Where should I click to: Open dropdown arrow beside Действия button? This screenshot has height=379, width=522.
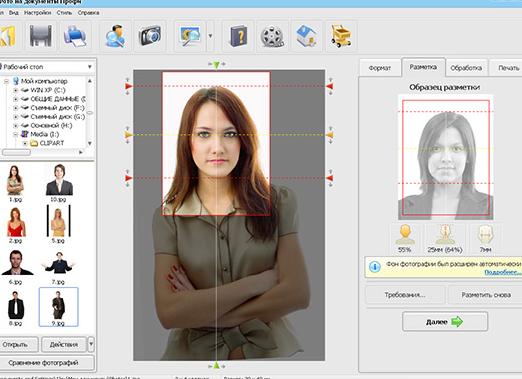click(91, 344)
